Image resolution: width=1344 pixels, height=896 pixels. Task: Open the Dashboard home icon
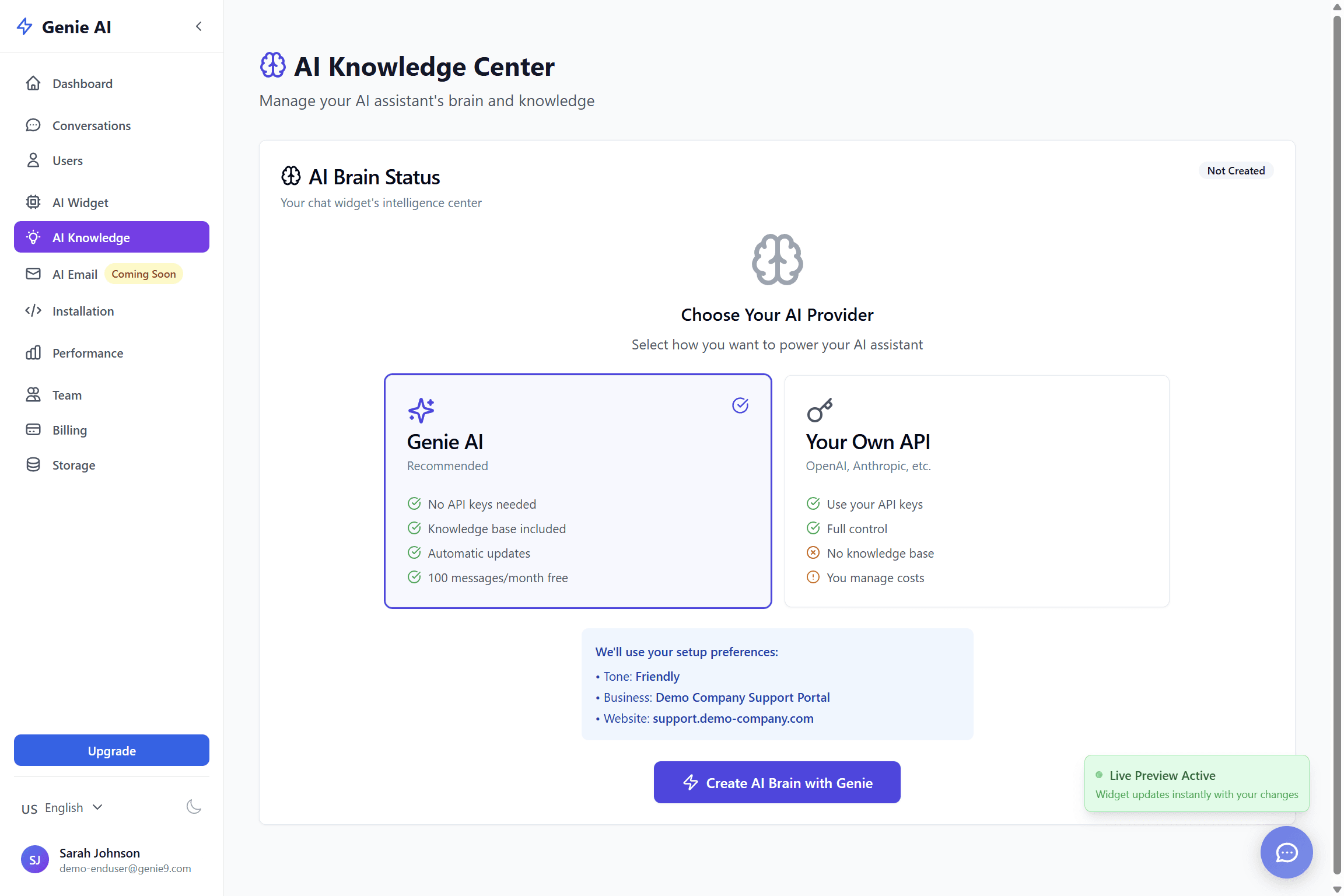click(x=33, y=83)
